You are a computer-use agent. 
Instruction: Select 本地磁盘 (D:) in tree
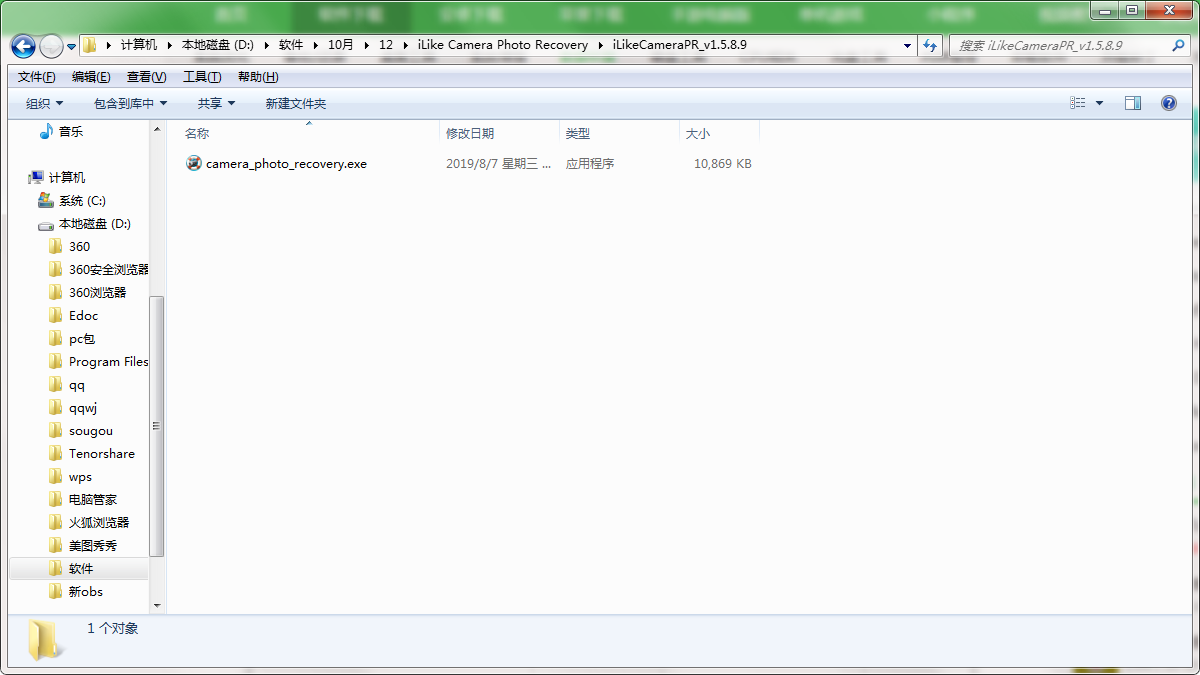(95, 223)
